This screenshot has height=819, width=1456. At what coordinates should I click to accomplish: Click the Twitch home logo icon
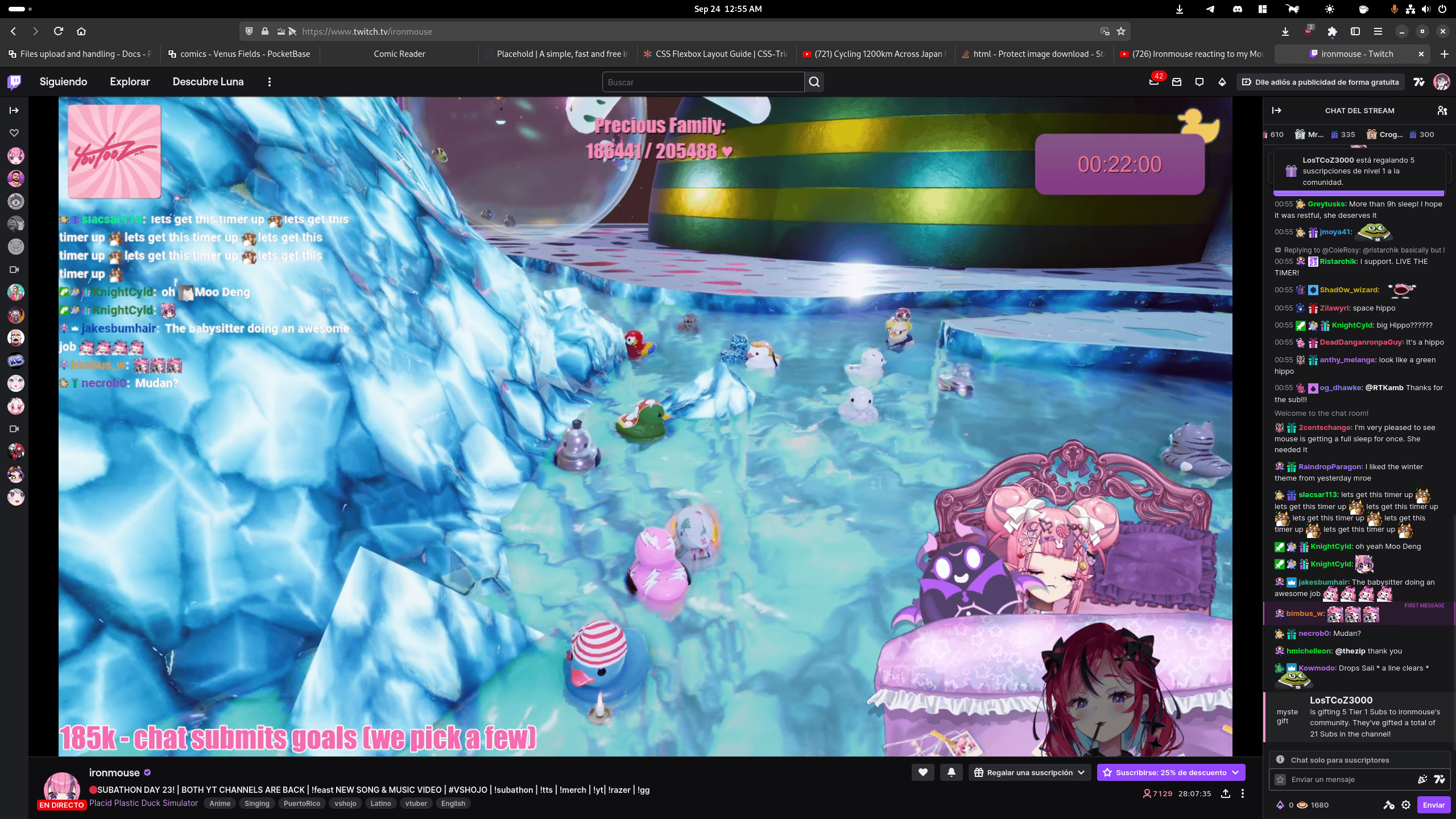(x=15, y=82)
